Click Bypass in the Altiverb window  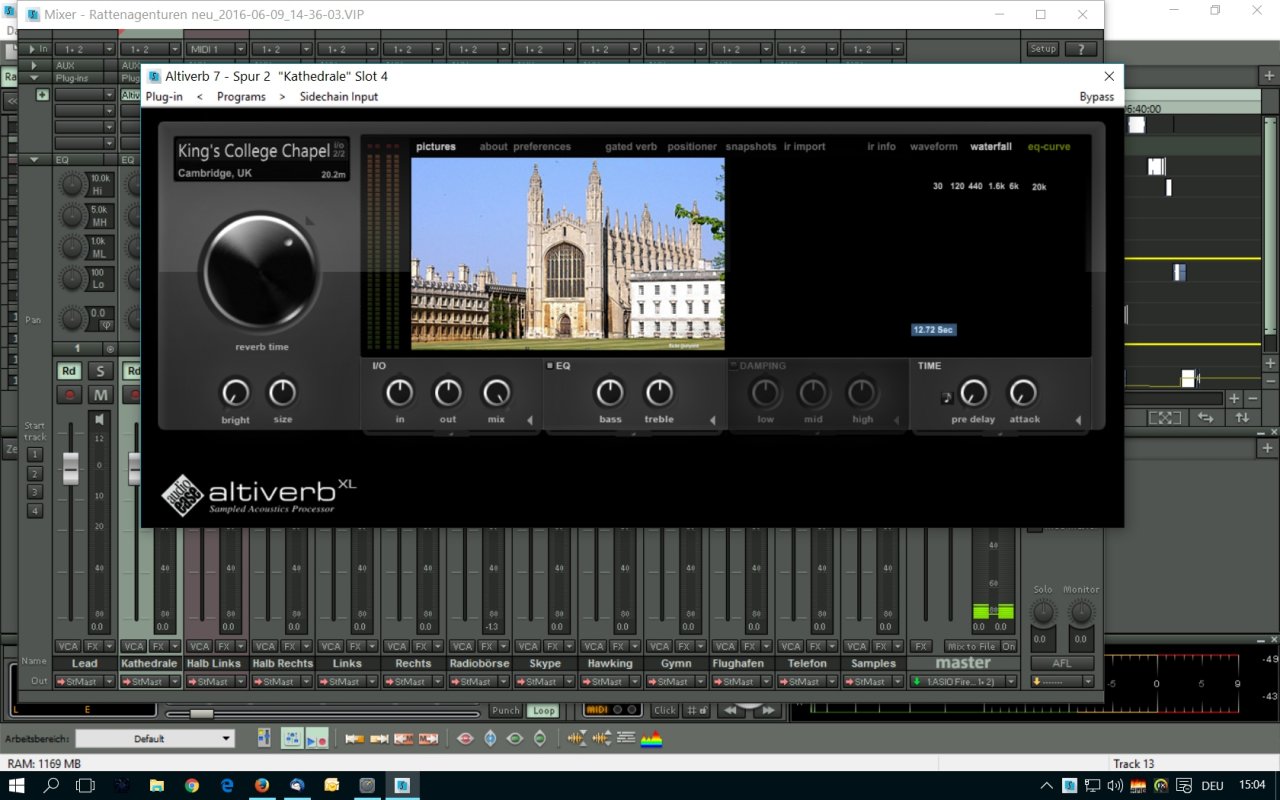1097,97
